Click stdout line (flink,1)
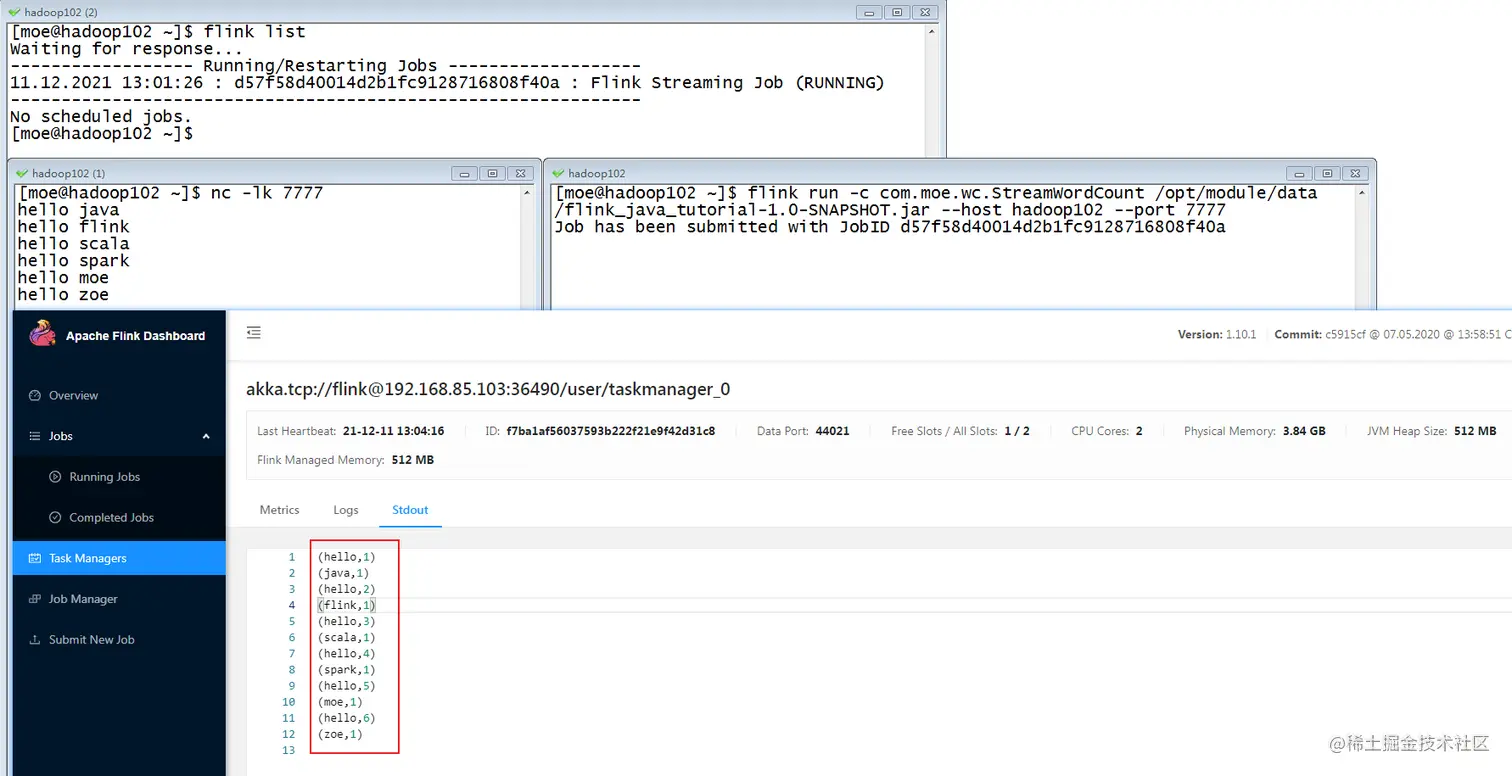Screen dimensions: 1512x776 (346, 605)
